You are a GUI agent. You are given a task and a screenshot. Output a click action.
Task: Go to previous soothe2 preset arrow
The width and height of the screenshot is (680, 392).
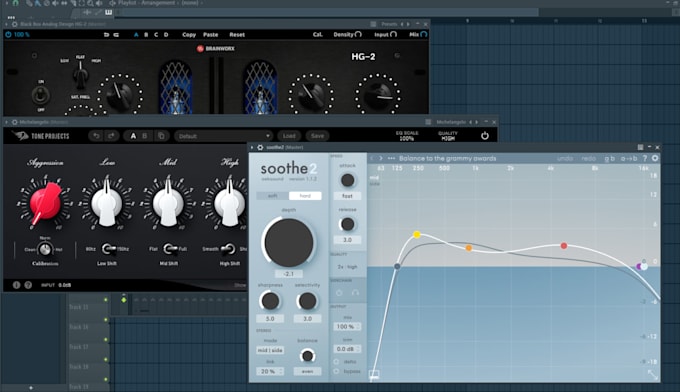click(x=372, y=158)
